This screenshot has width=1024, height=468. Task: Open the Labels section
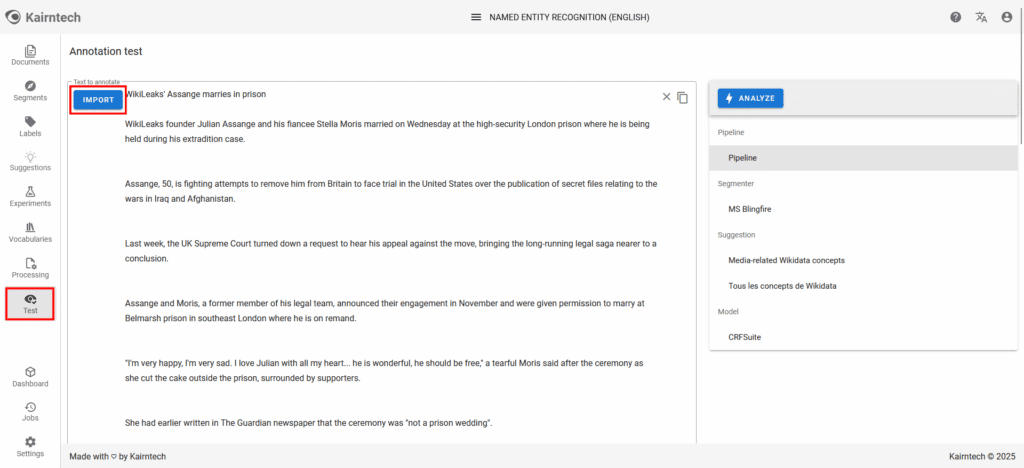pyautogui.click(x=30, y=127)
